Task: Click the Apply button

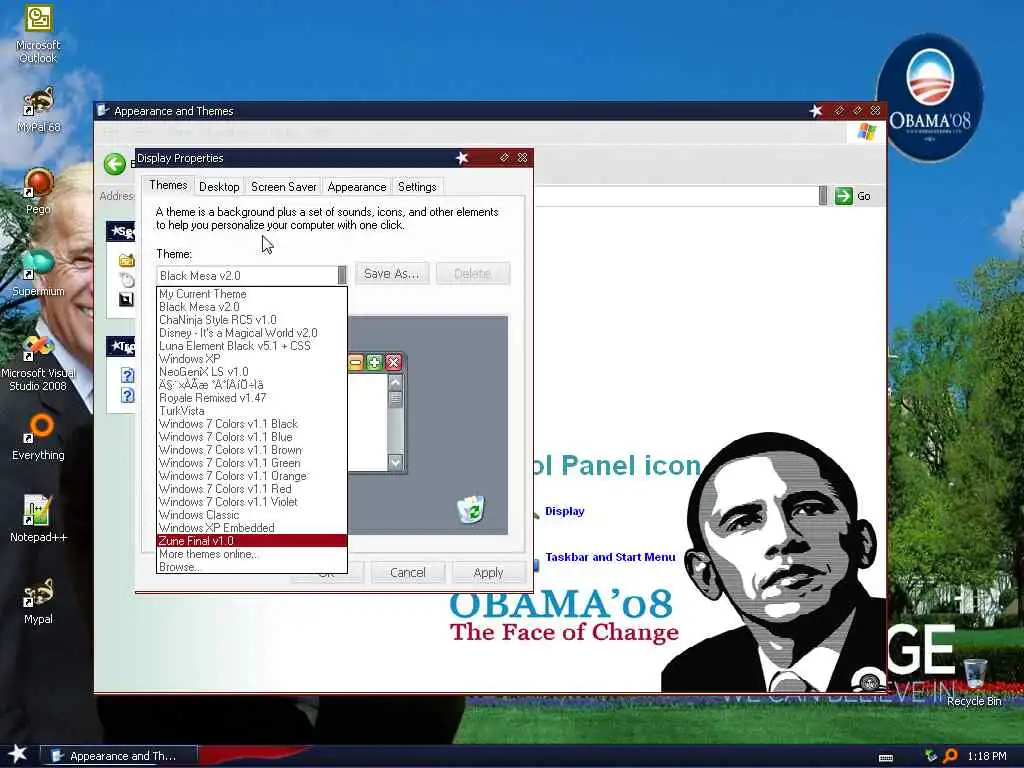Action: (488, 573)
